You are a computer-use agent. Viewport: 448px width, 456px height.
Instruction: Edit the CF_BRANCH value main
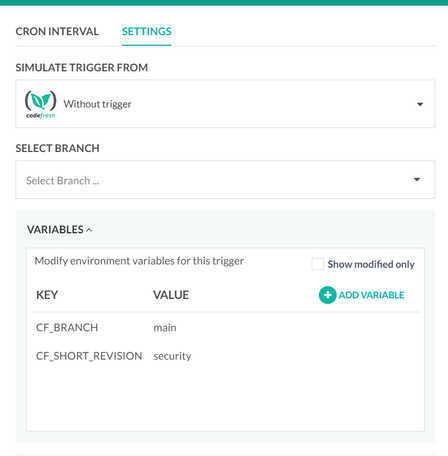[165, 328]
